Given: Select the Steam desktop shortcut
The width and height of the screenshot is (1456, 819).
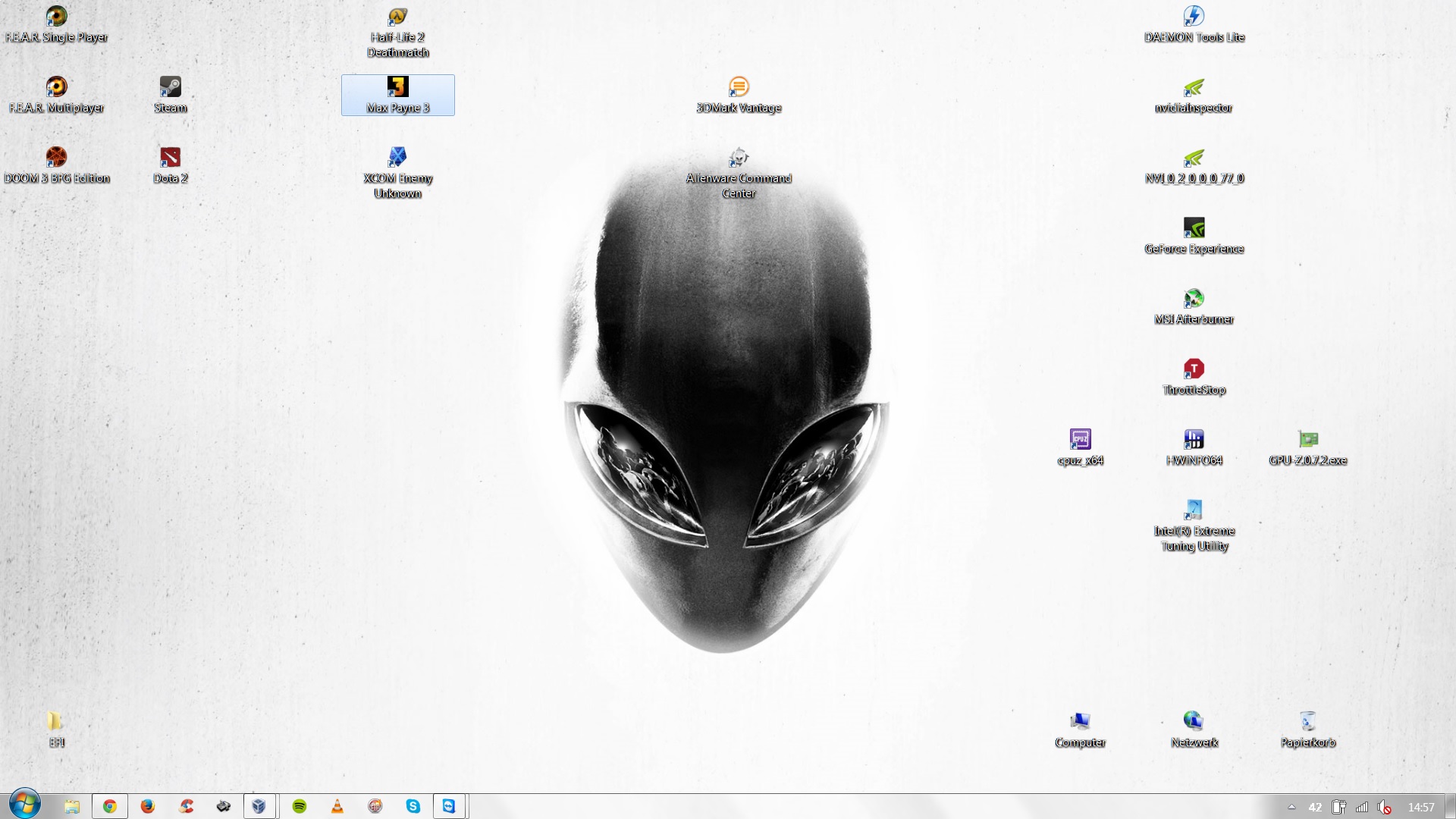Looking at the screenshot, I should 171,95.
